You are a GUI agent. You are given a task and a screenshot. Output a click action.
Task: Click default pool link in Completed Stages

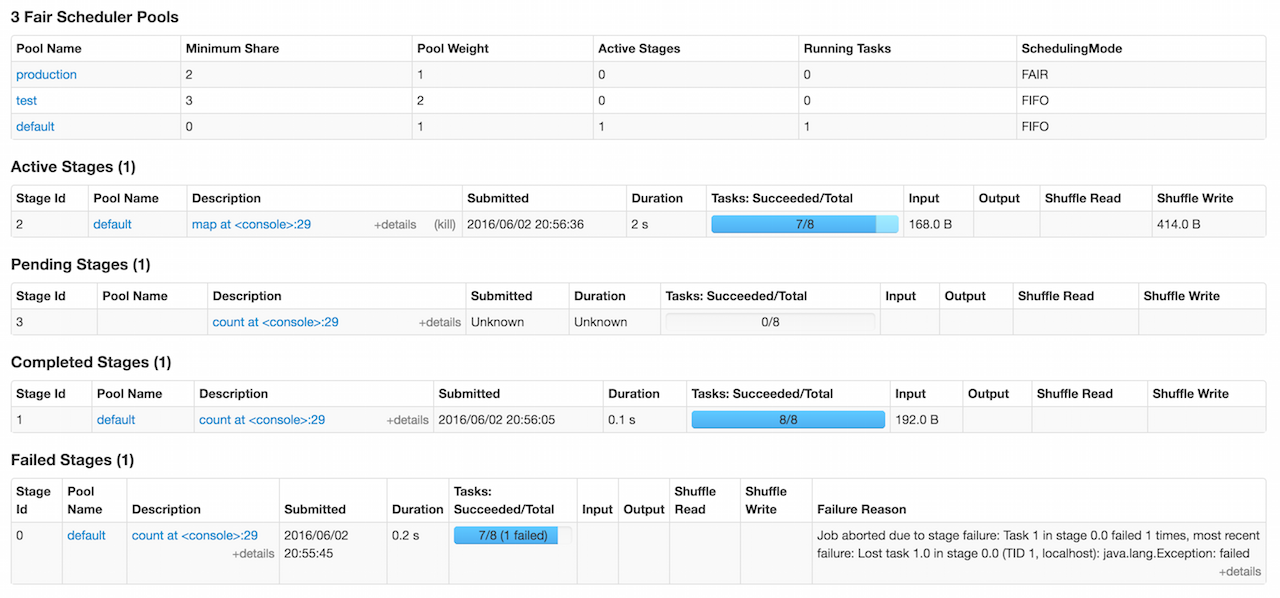pos(116,420)
